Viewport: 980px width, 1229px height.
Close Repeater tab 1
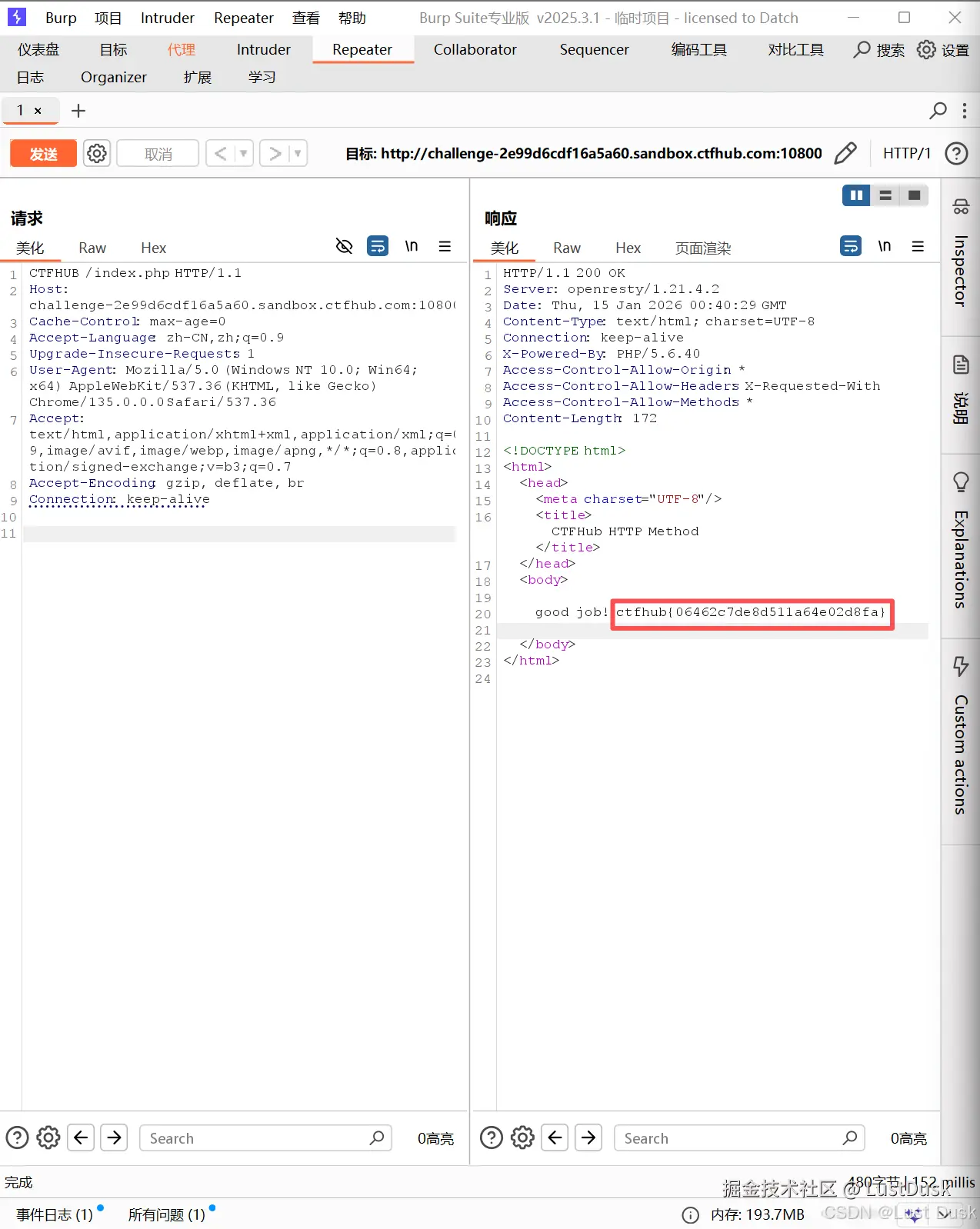click(x=38, y=111)
